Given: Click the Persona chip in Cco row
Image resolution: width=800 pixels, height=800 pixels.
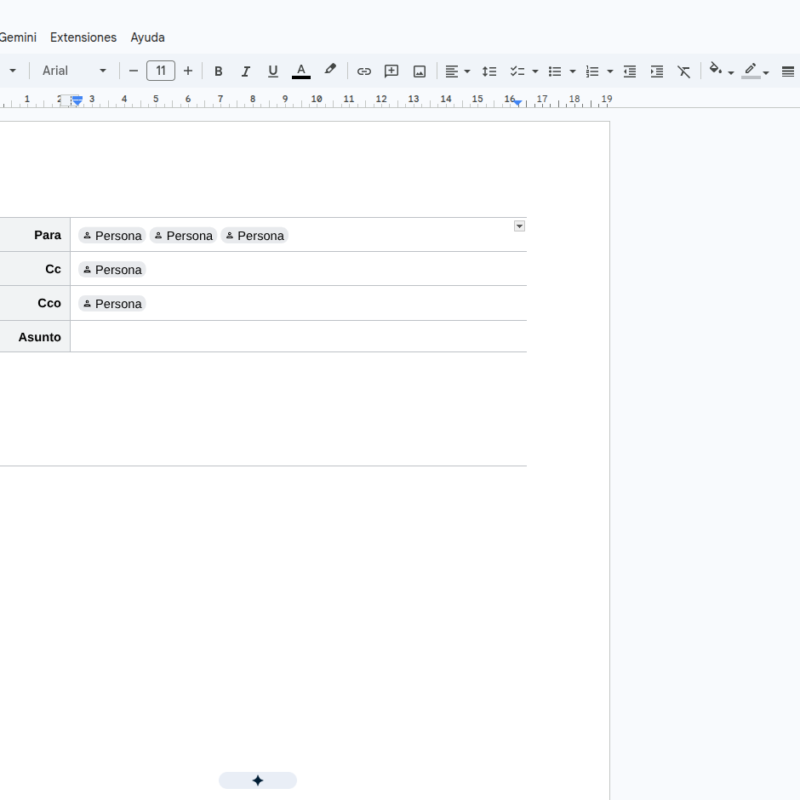Looking at the screenshot, I should [112, 304].
